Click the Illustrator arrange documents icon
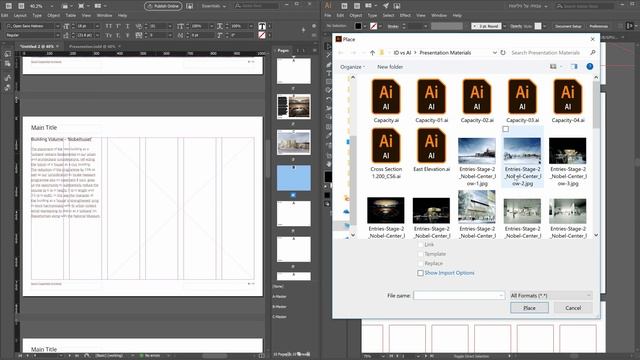The image size is (640, 360). click(x=370, y=6)
